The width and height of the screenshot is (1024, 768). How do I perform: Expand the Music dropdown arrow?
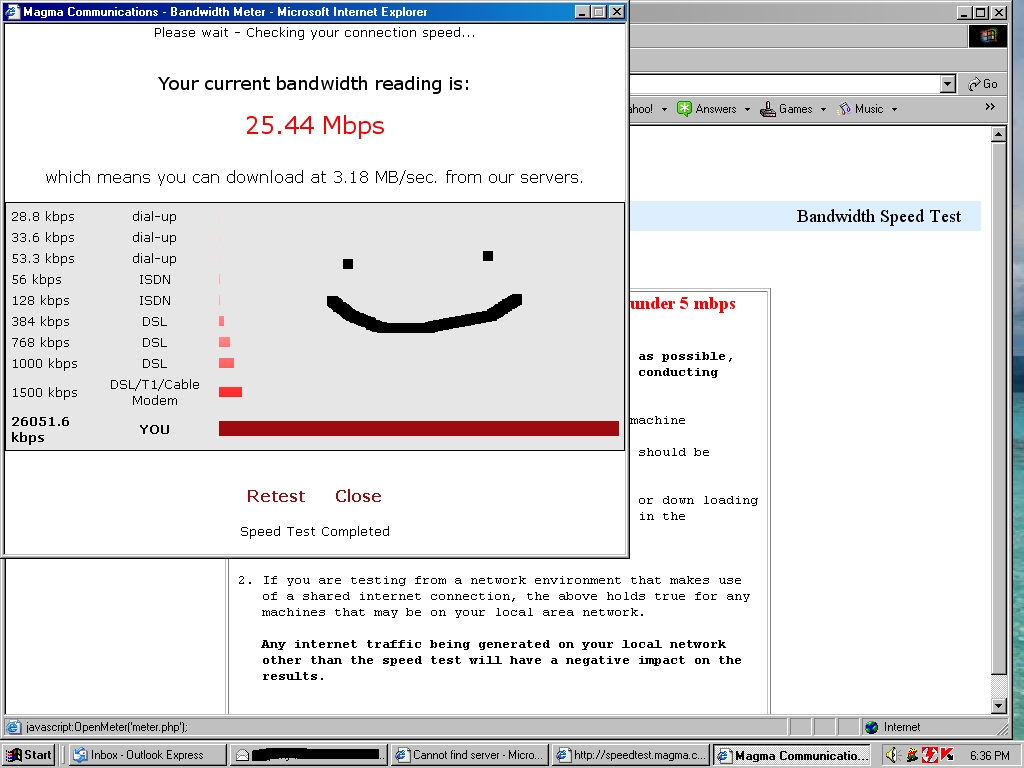894,109
